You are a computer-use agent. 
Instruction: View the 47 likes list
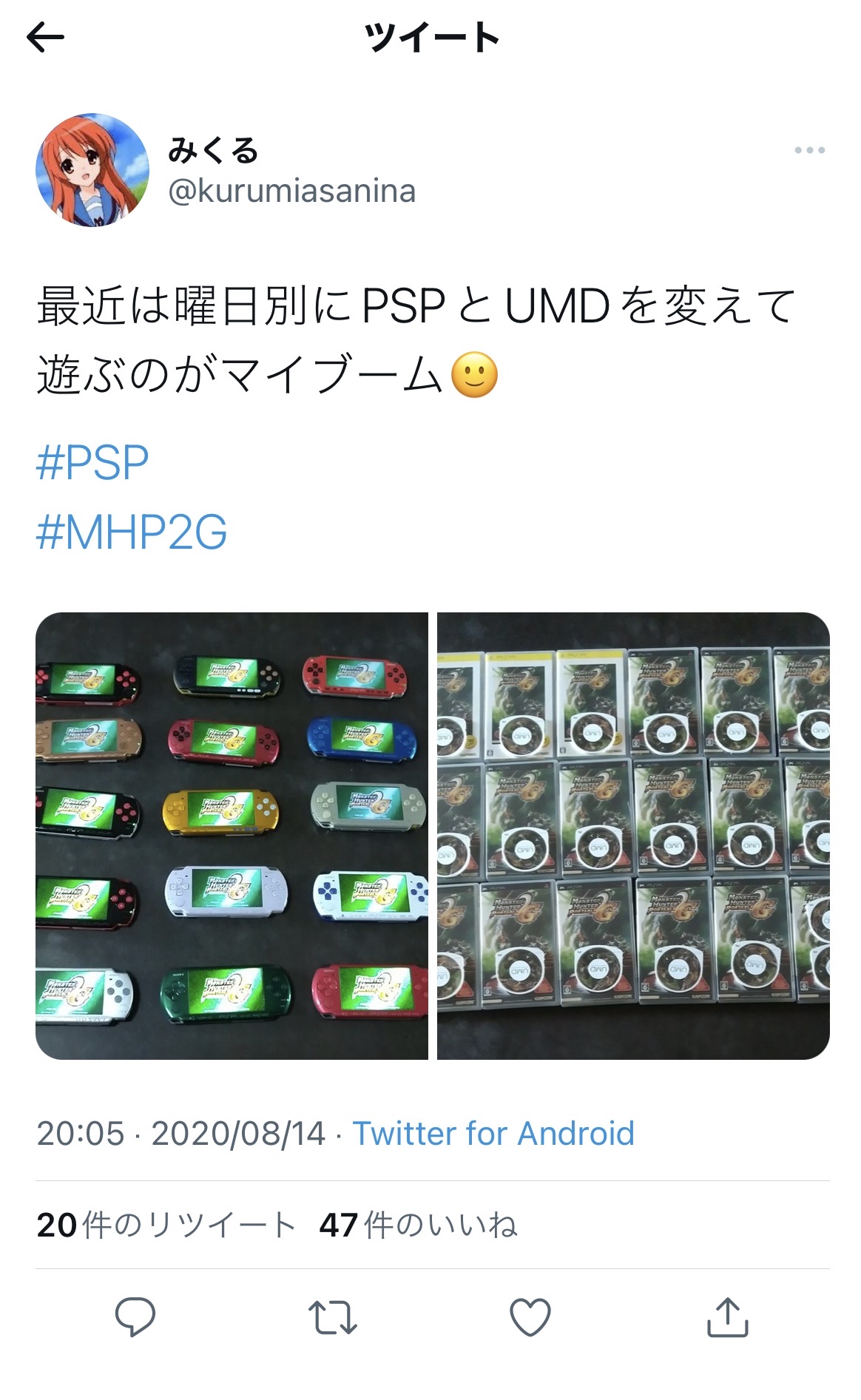(418, 1225)
